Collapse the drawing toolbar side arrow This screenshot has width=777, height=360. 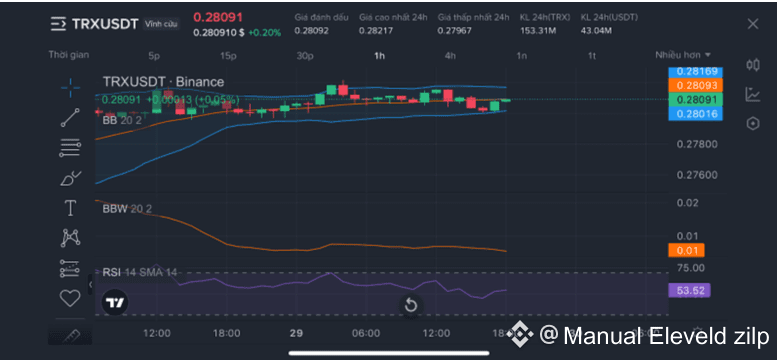point(91,285)
